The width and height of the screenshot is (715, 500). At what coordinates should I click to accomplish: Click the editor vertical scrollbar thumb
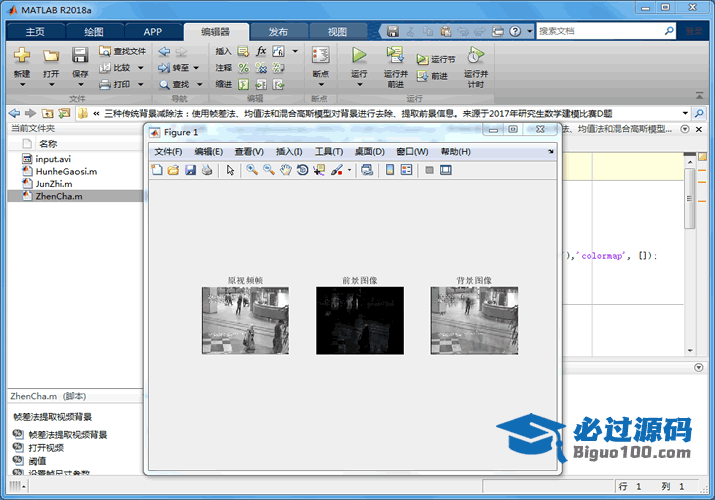(x=689, y=198)
